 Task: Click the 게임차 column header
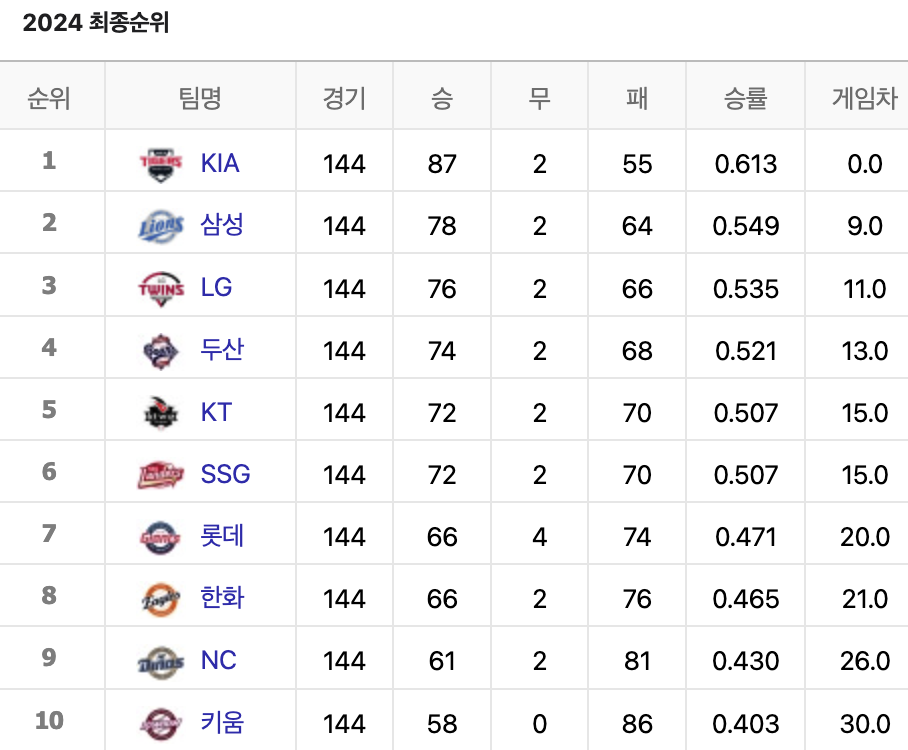pyautogui.click(x=864, y=98)
